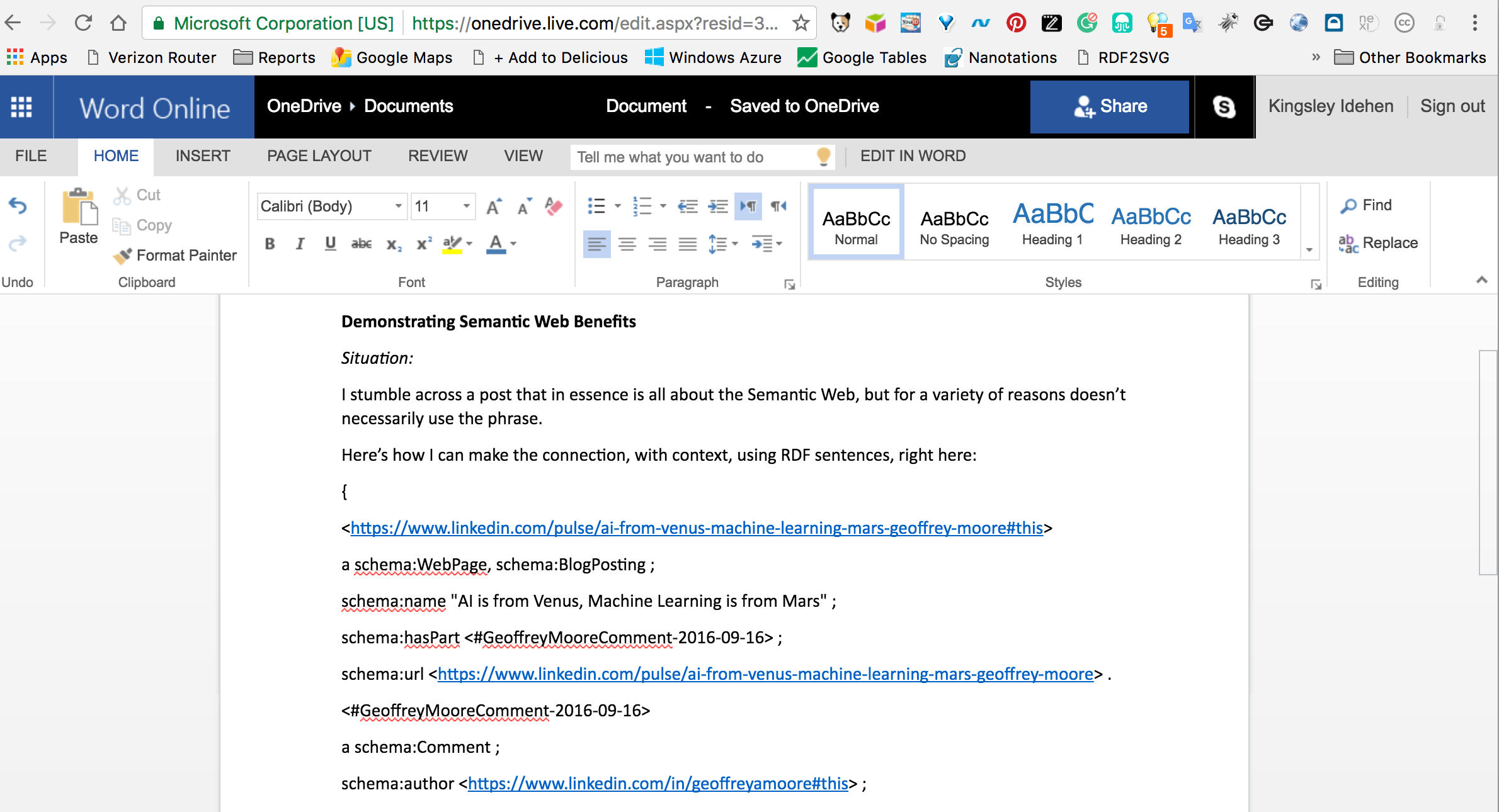The height and width of the screenshot is (812, 1499).
Task: Open the line spacing dropdown
Action: click(723, 244)
